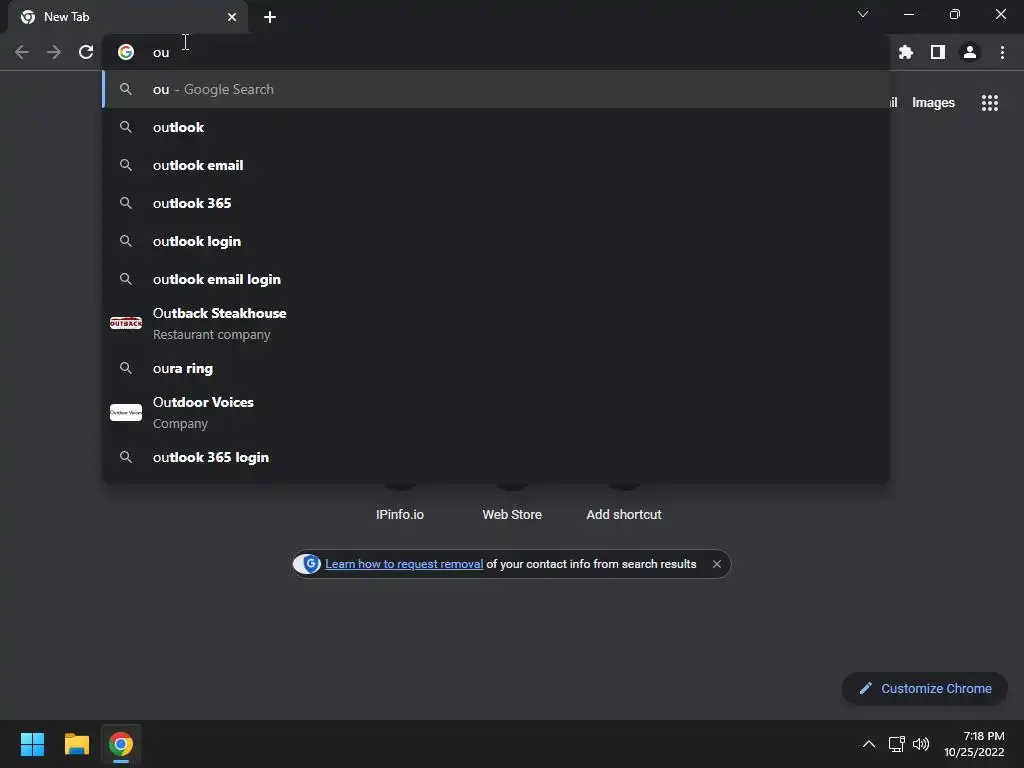Open a new tab with plus button
Image resolution: width=1024 pixels, height=768 pixels.
(x=270, y=17)
